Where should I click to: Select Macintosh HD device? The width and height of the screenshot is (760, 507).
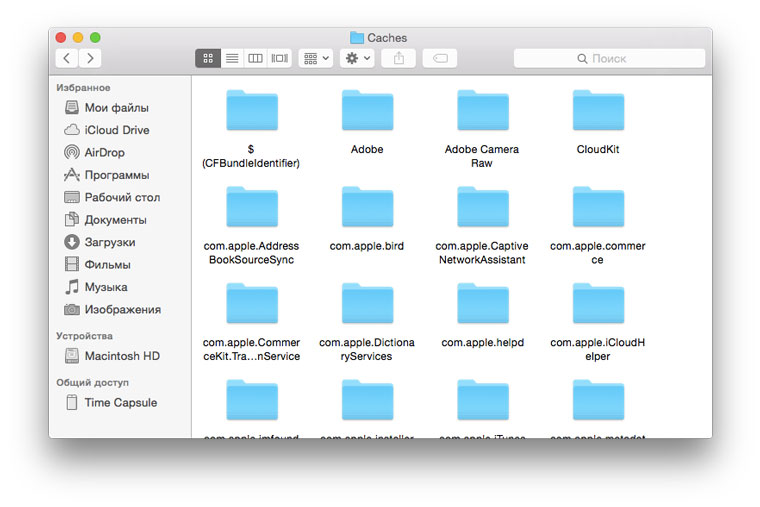click(121, 356)
